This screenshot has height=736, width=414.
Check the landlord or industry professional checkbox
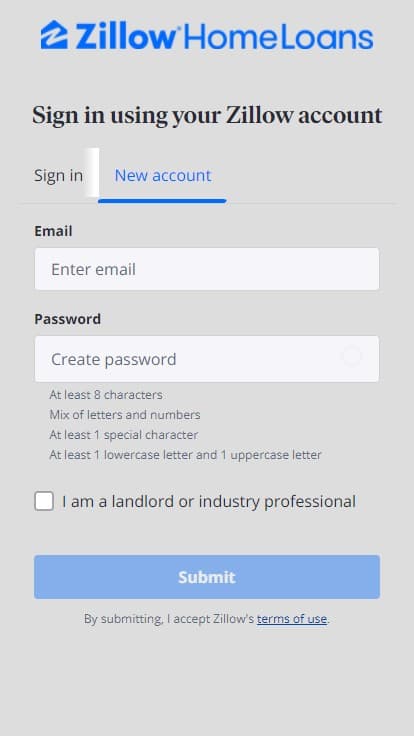[44, 501]
